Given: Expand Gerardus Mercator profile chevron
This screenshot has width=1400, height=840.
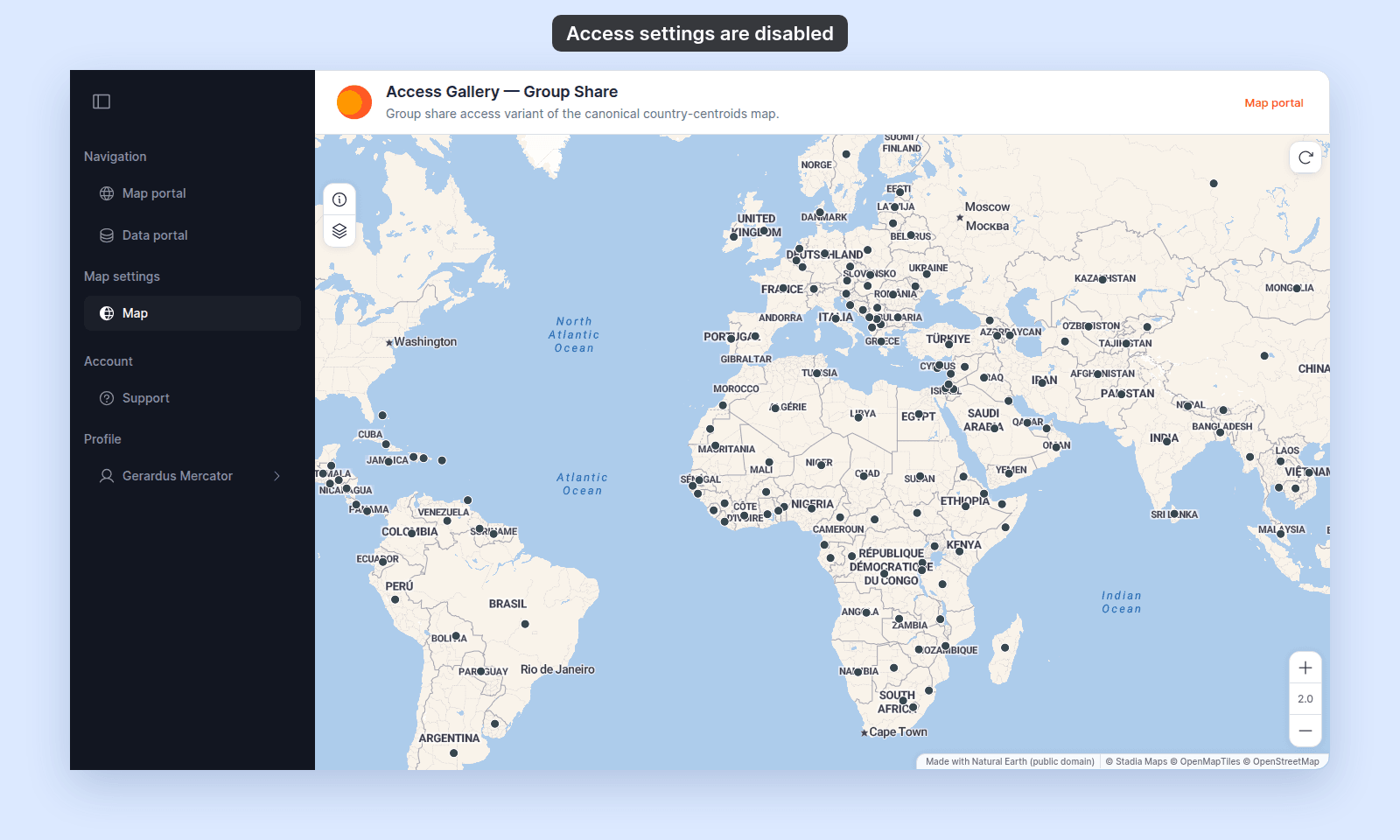Looking at the screenshot, I should coord(276,476).
